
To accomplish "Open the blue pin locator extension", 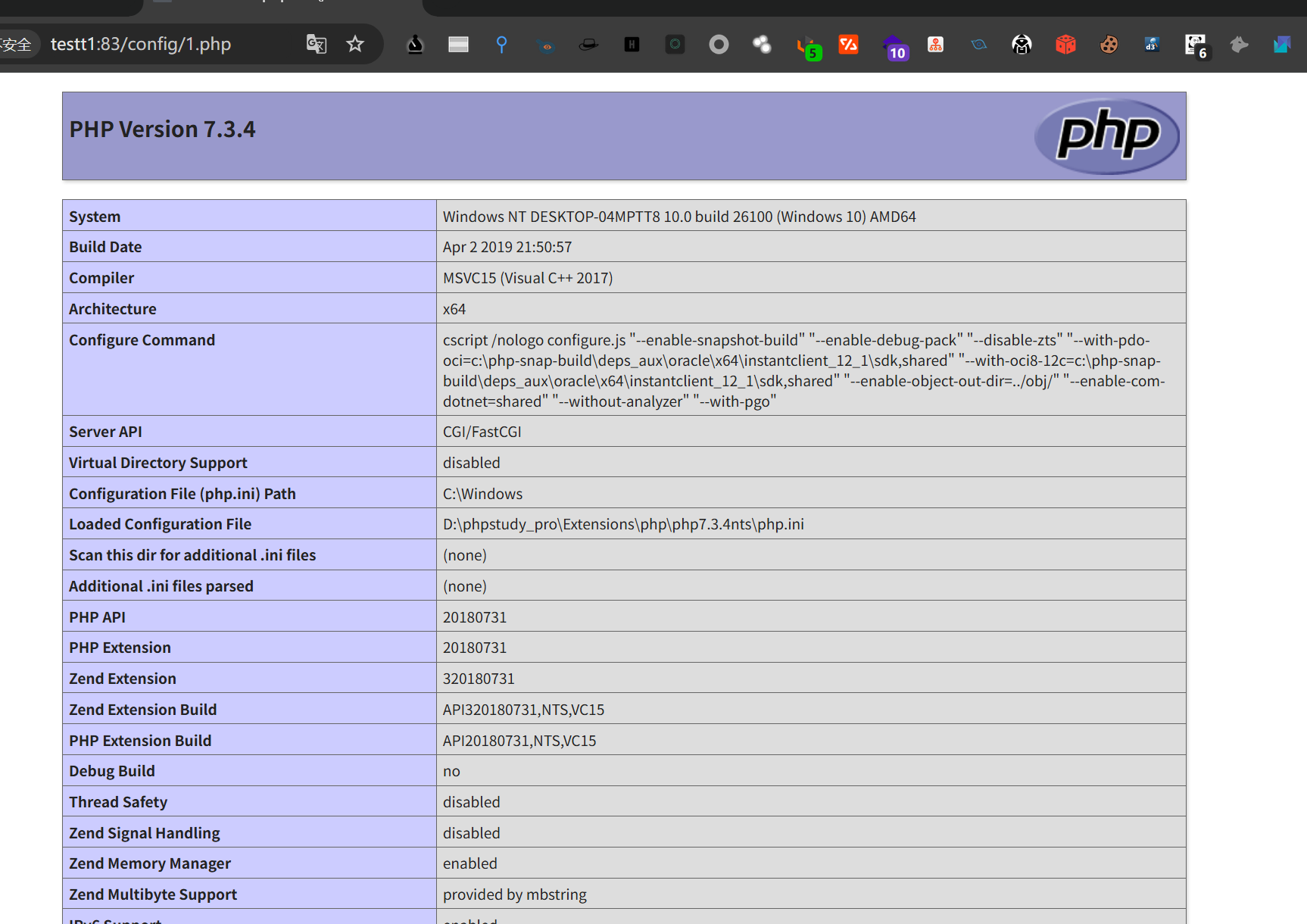I will point(501,45).
